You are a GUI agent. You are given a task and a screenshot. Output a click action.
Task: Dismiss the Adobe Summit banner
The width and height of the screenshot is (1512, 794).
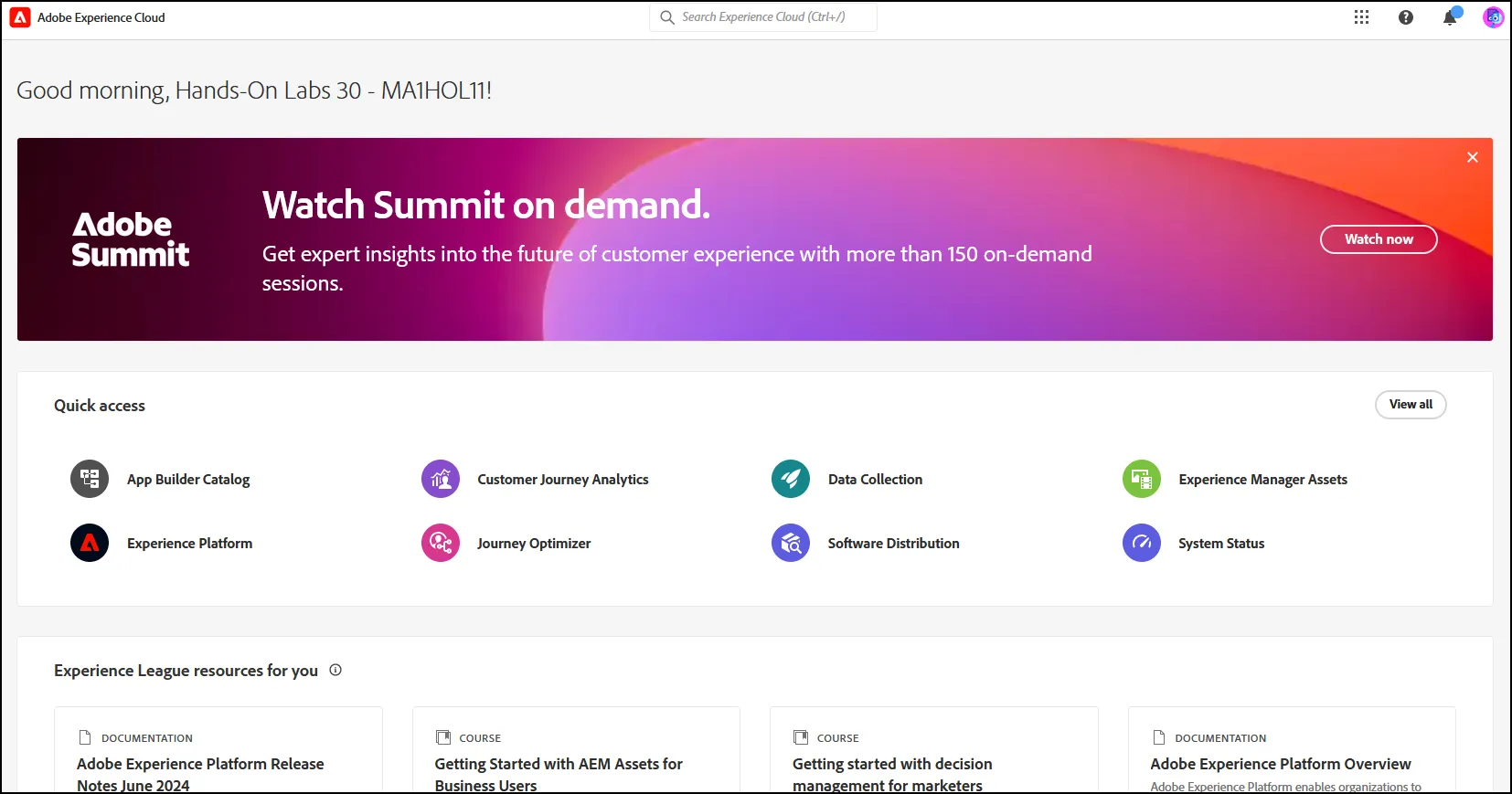tap(1473, 157)
